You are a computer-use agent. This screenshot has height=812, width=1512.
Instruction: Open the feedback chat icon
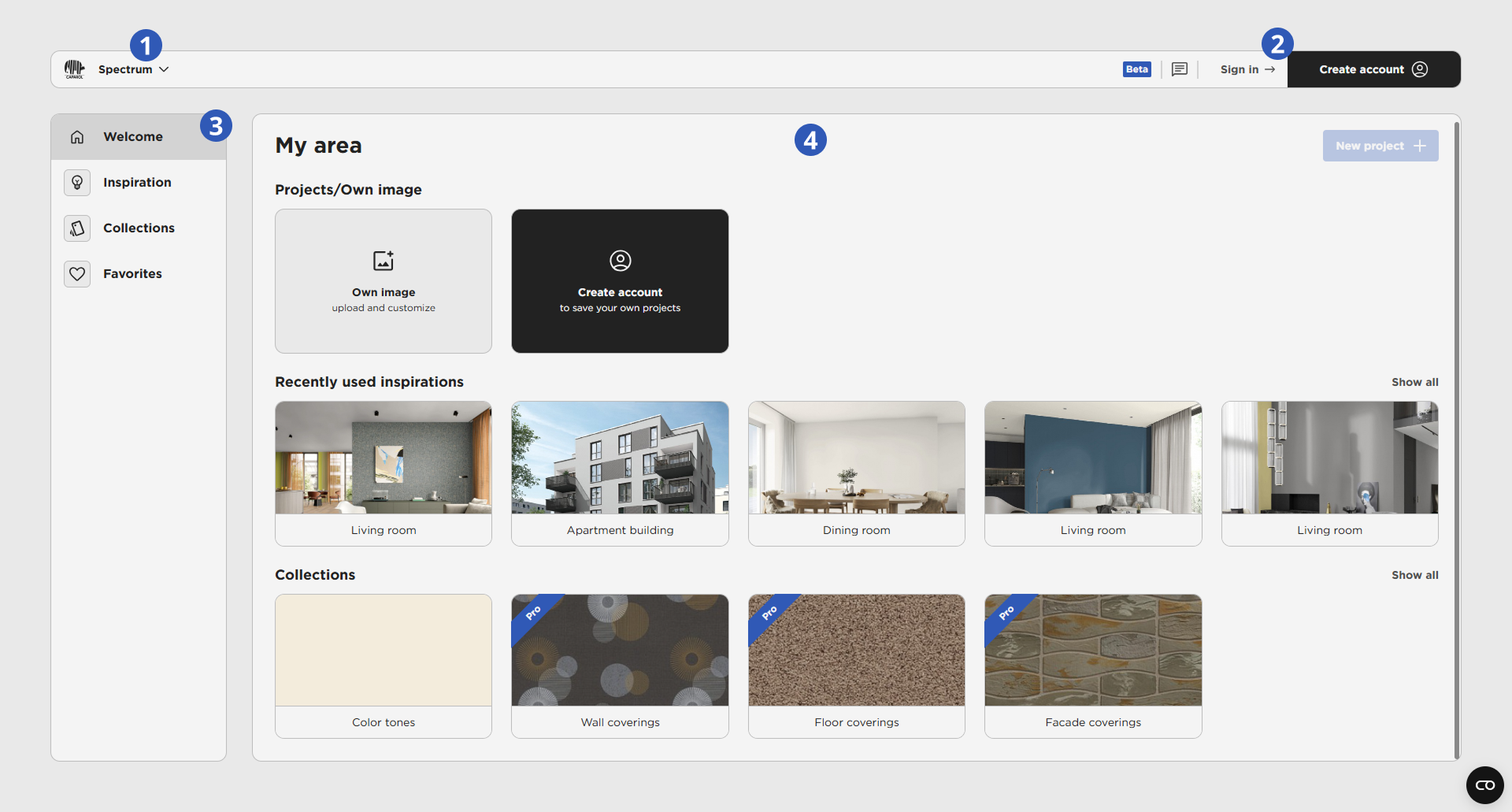tap(1179, 69)
